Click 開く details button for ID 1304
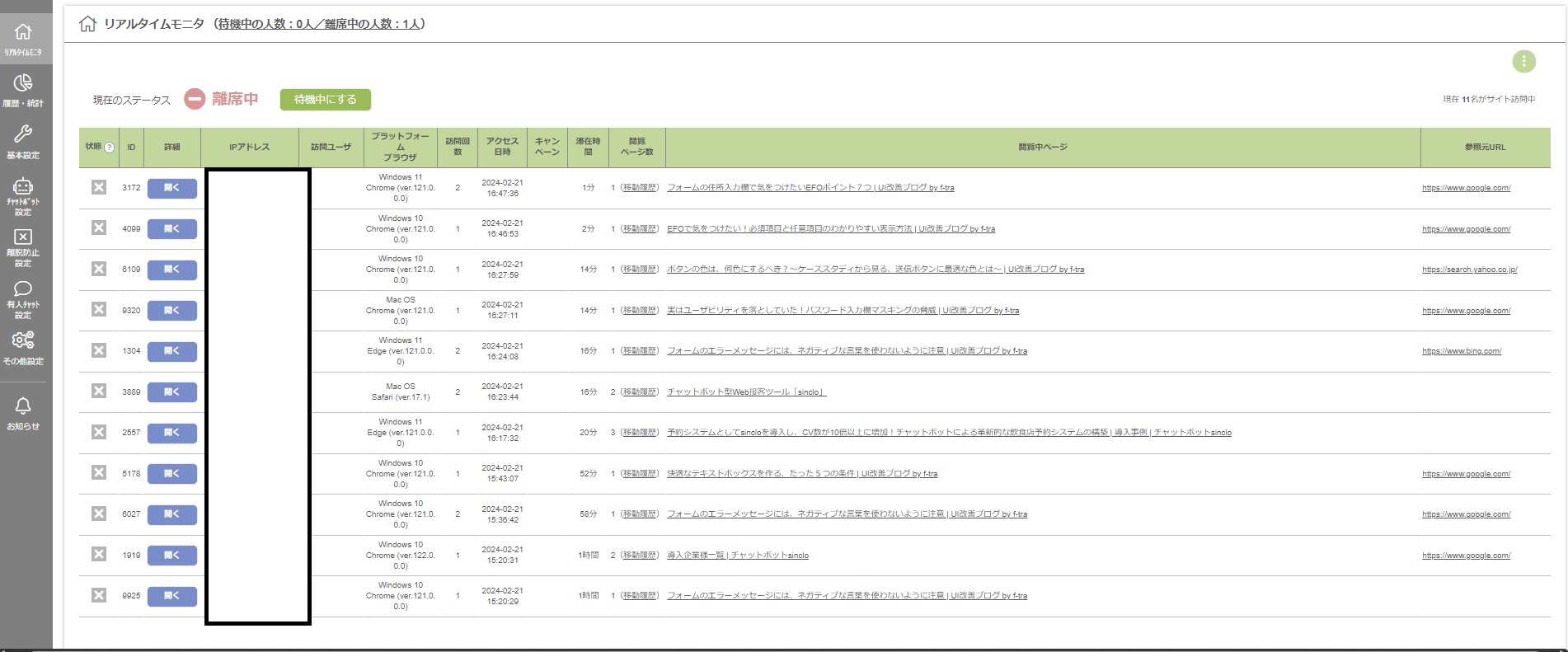 tap(172, 351)
